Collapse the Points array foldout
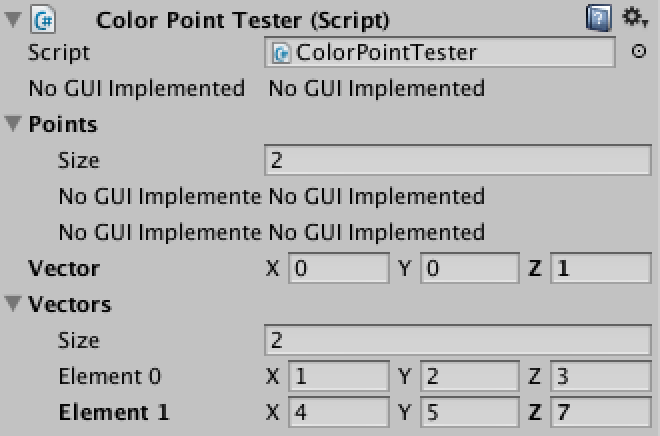Screen dimensions: 660x436 coord(13,124)
